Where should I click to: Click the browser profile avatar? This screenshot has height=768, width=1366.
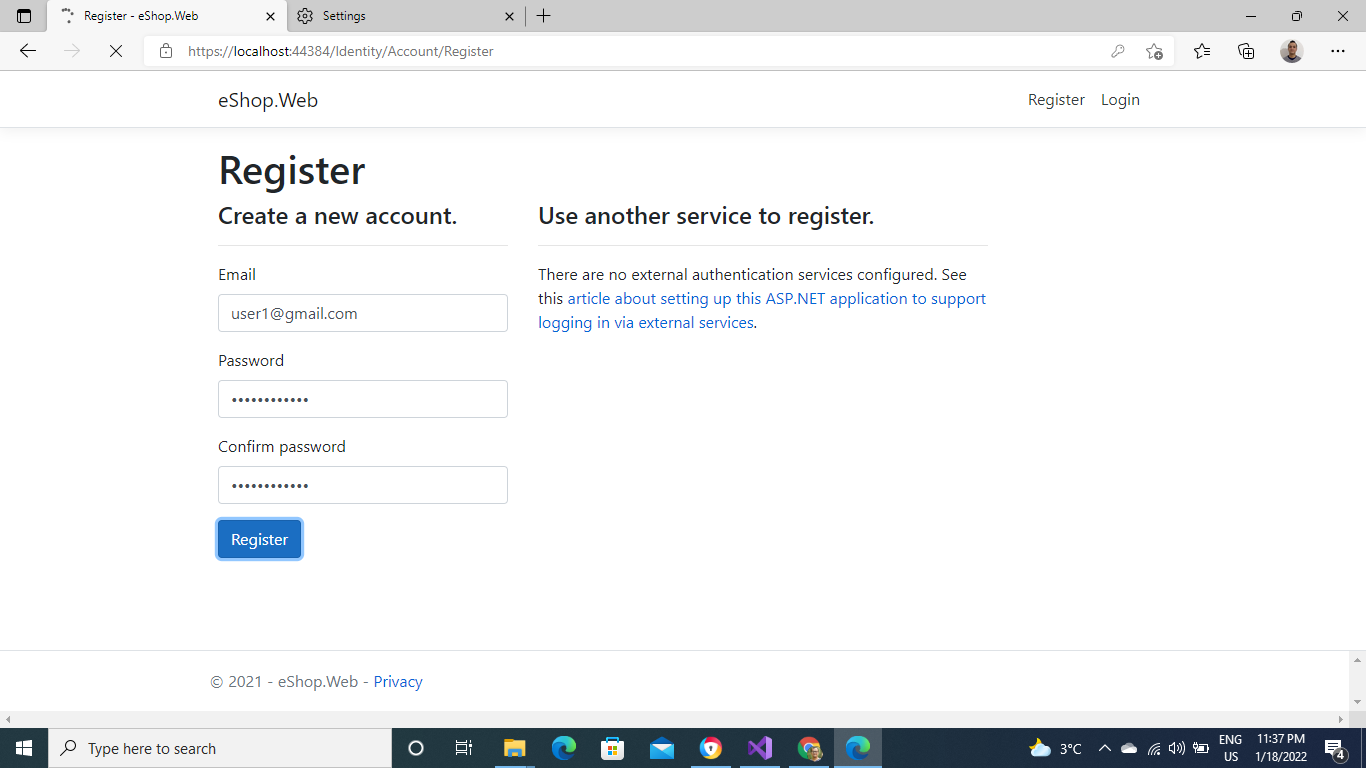pos(1291,51)
